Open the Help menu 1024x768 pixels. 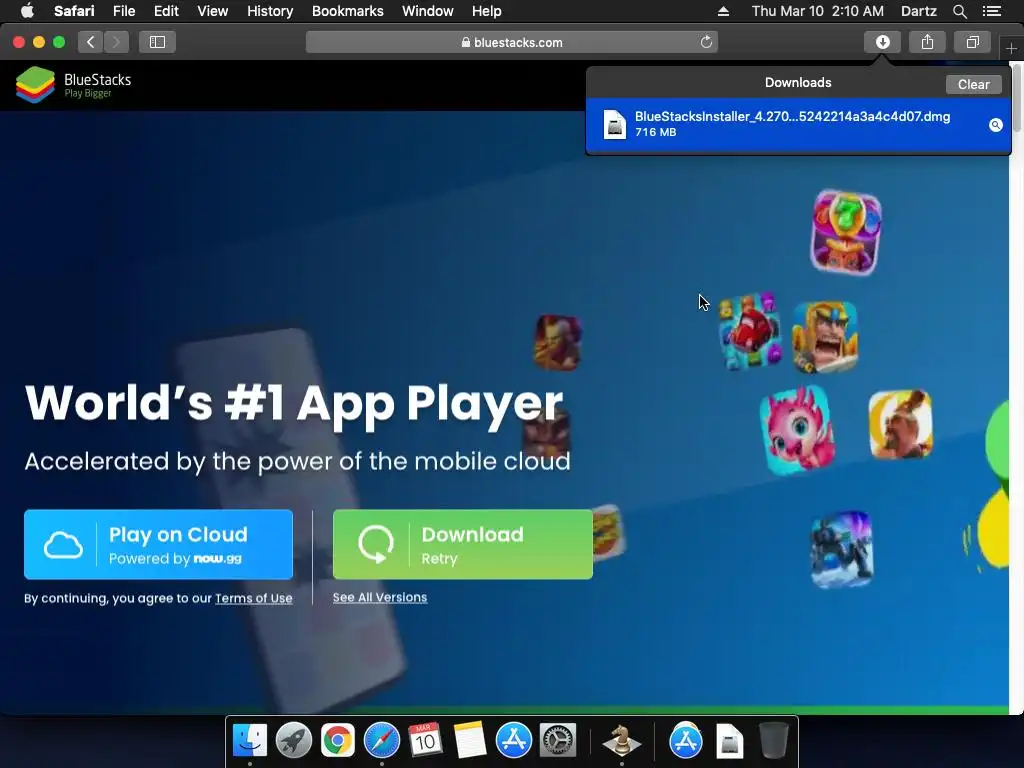pyautogui.click(x=487, y=10)
